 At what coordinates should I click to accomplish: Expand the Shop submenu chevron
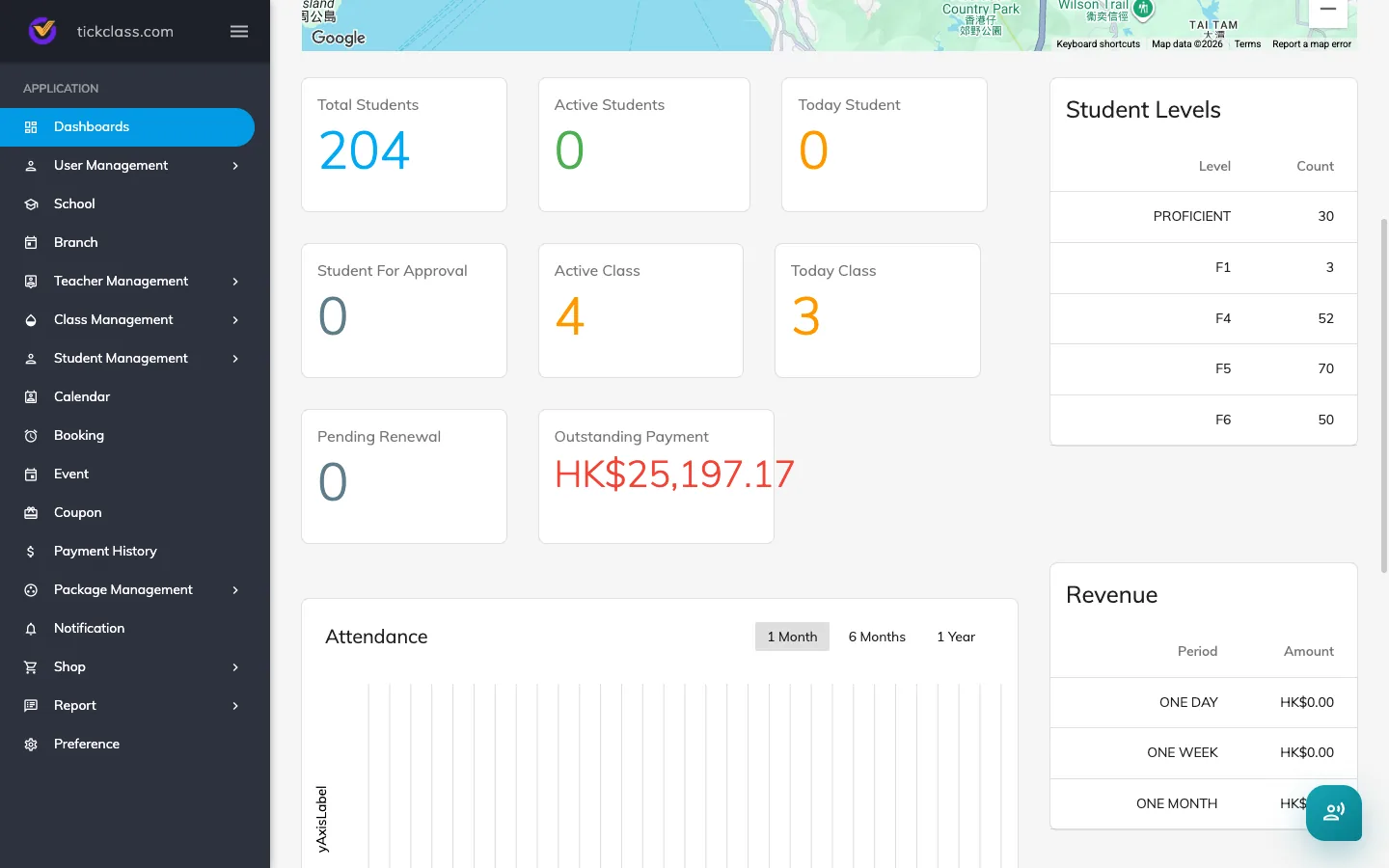[x=235, y=667]
